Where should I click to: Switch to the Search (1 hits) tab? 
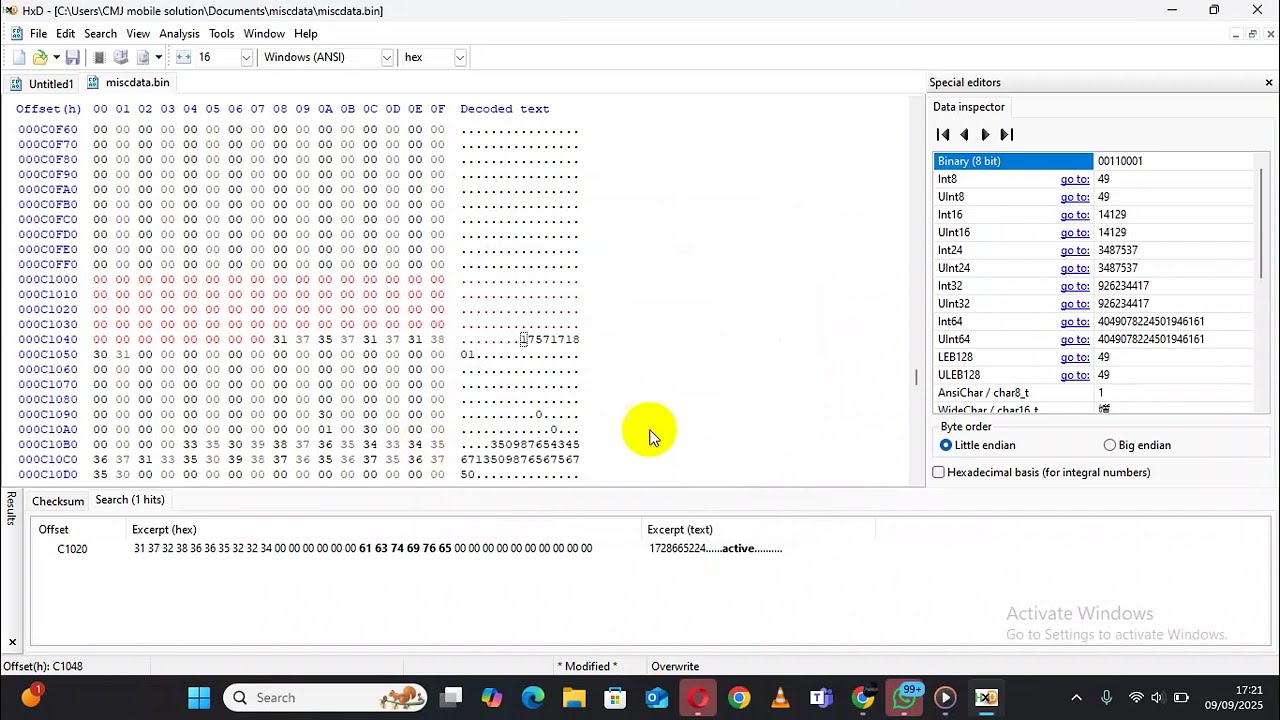tap(130, 500)
